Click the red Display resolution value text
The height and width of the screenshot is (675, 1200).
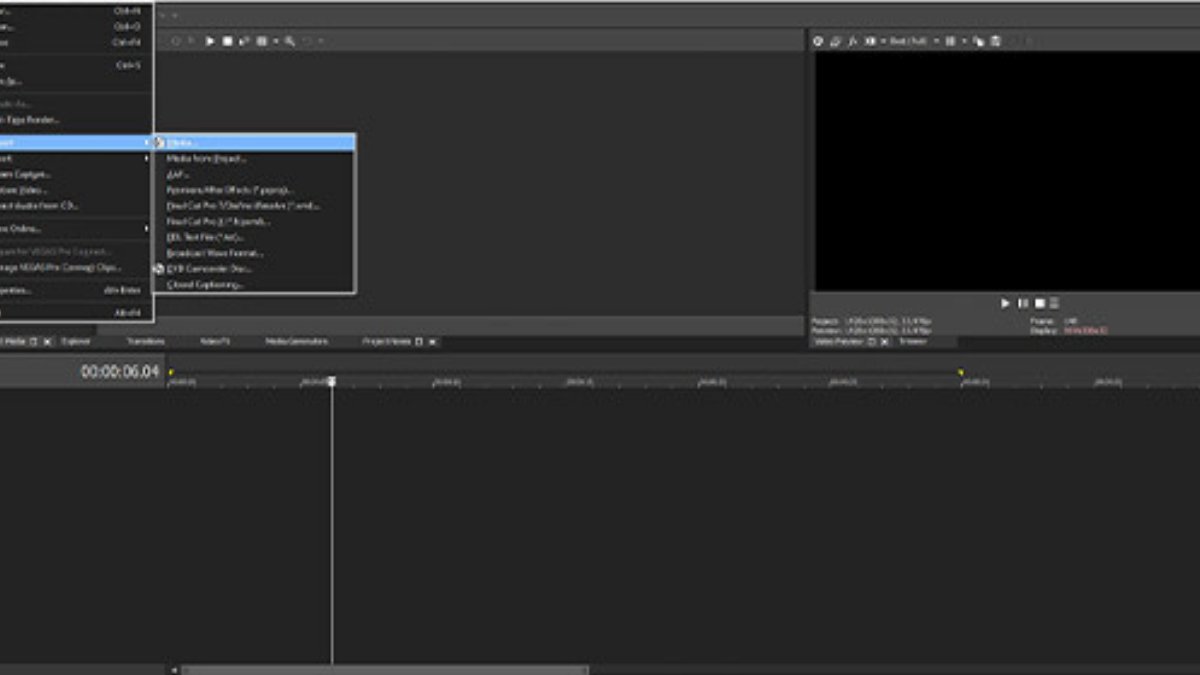(1086, 330)
